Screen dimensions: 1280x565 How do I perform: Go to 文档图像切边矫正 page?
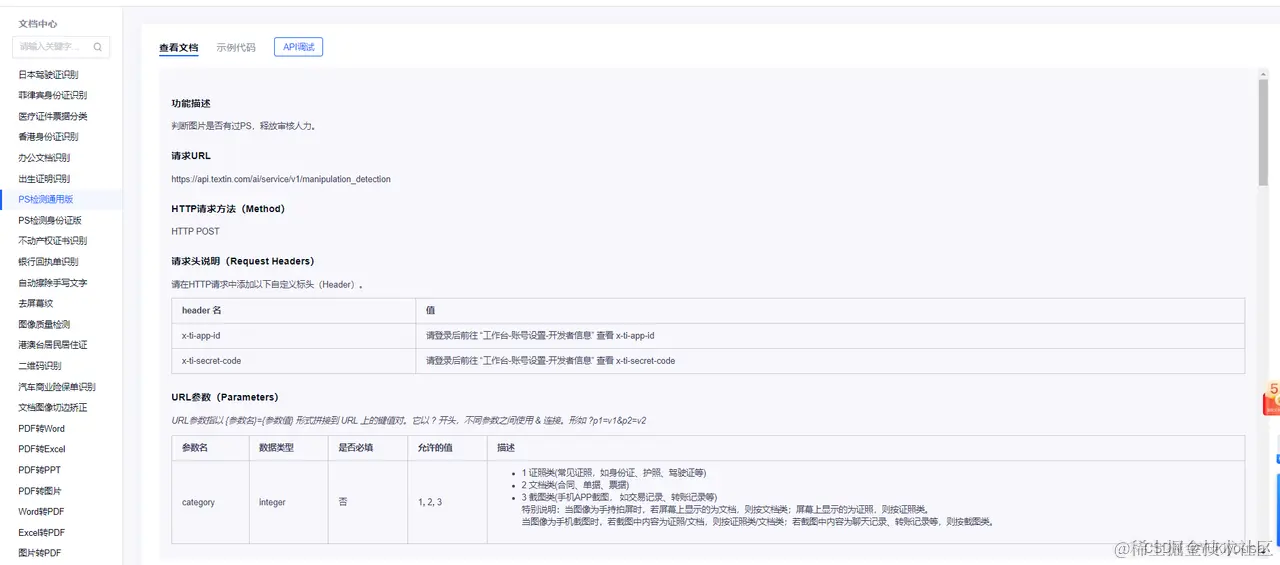tap(52, 408)
